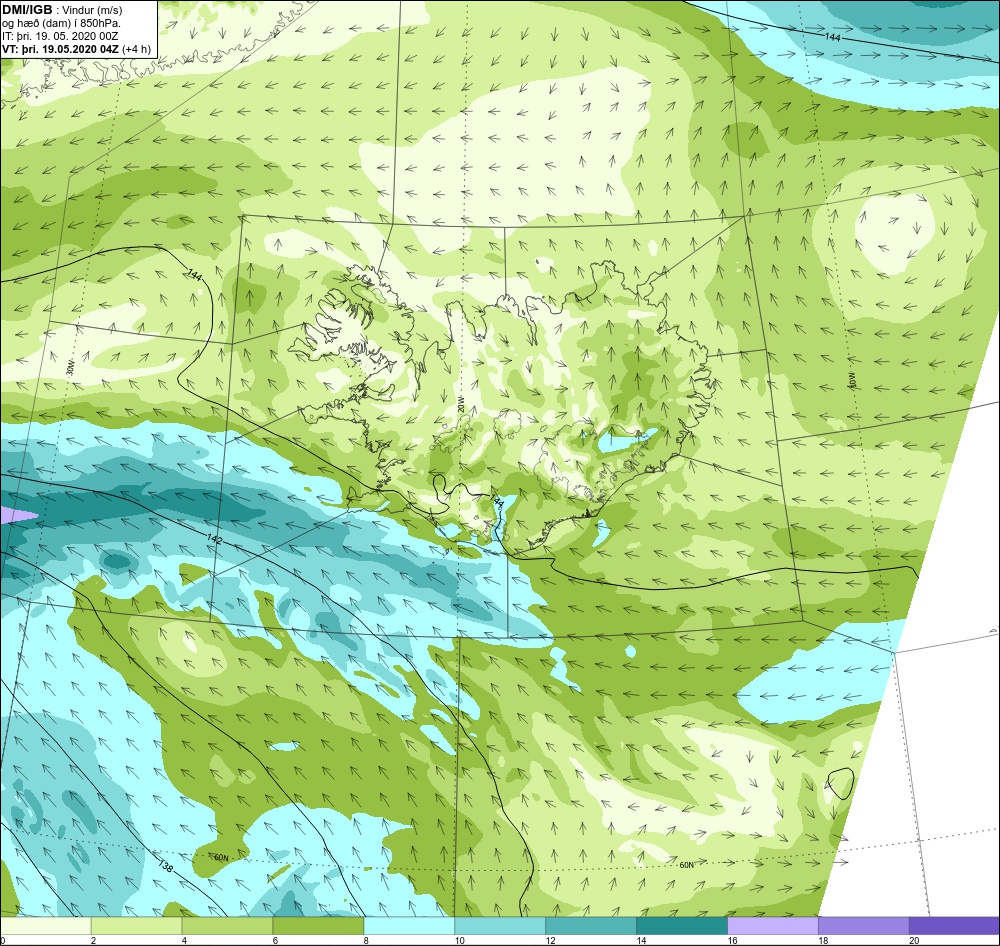
Task: Click the 16–18 m/s light purple legend swatch
Action: pos(773,925)
